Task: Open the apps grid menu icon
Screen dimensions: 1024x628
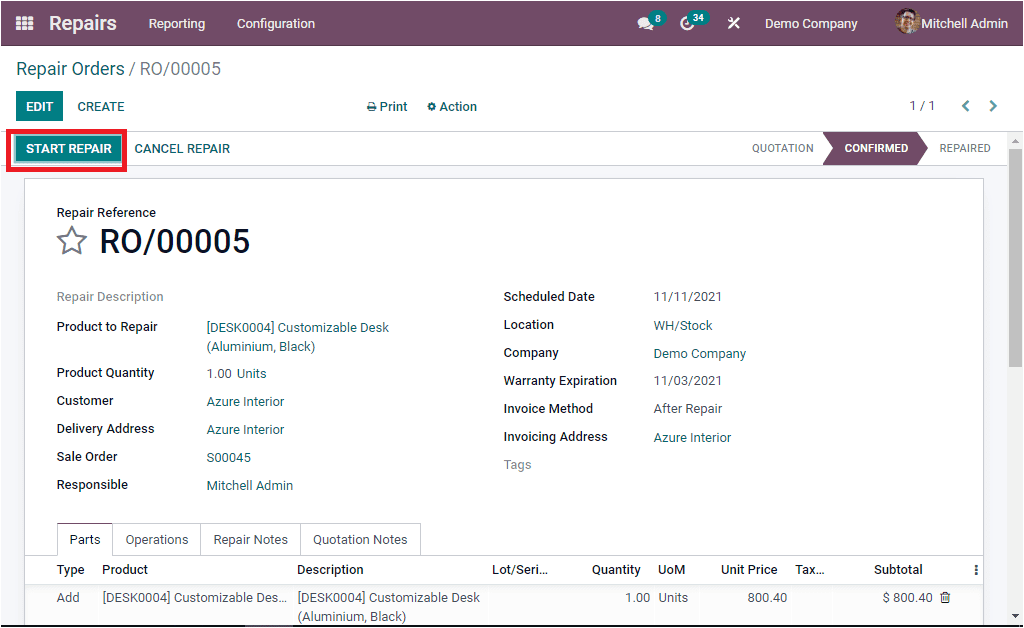Action: tap(25, 24)
